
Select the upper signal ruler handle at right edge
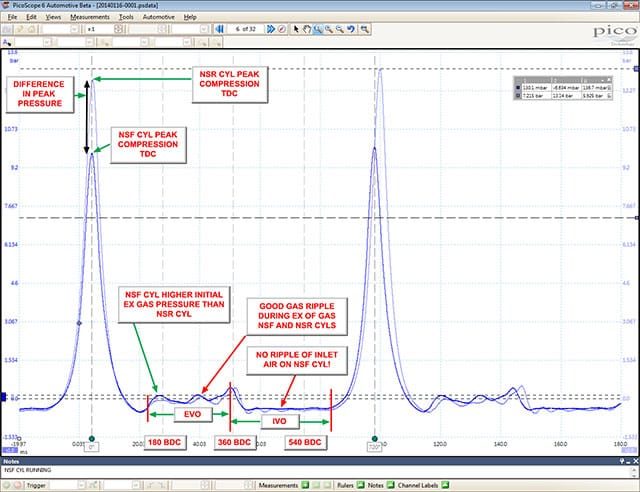click(637, 69)
